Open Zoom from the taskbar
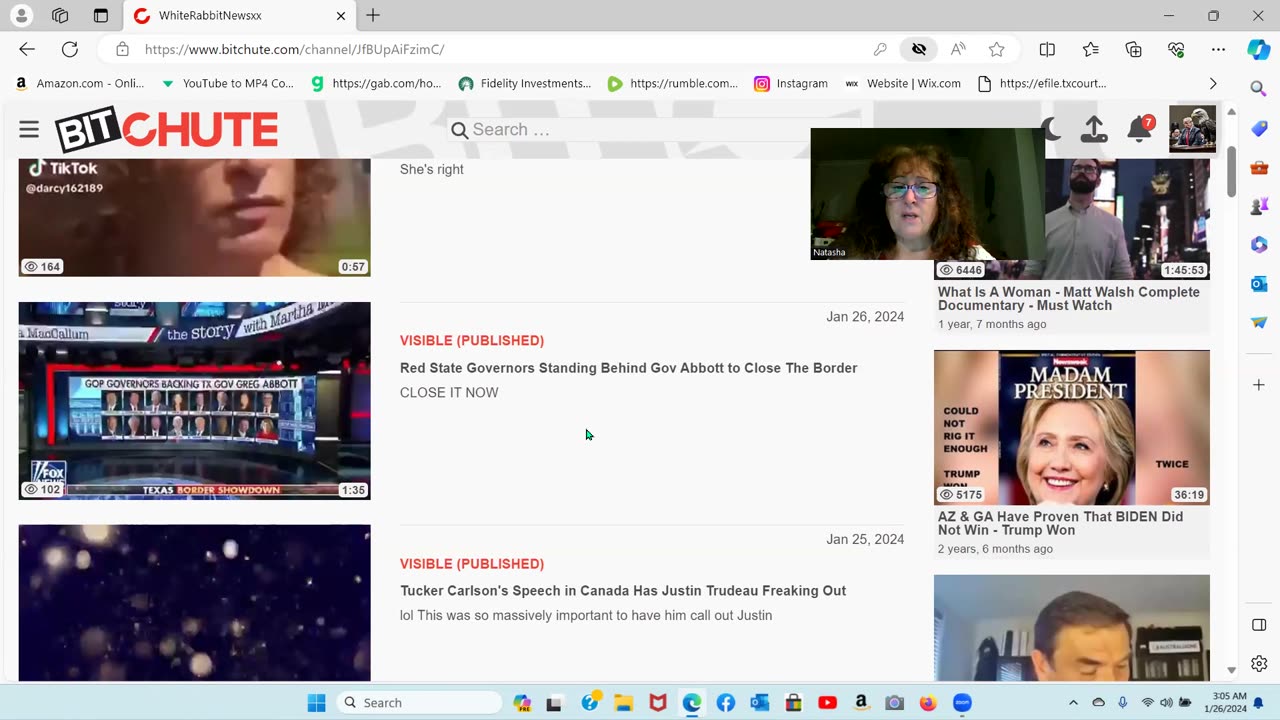 click(962, 703)
